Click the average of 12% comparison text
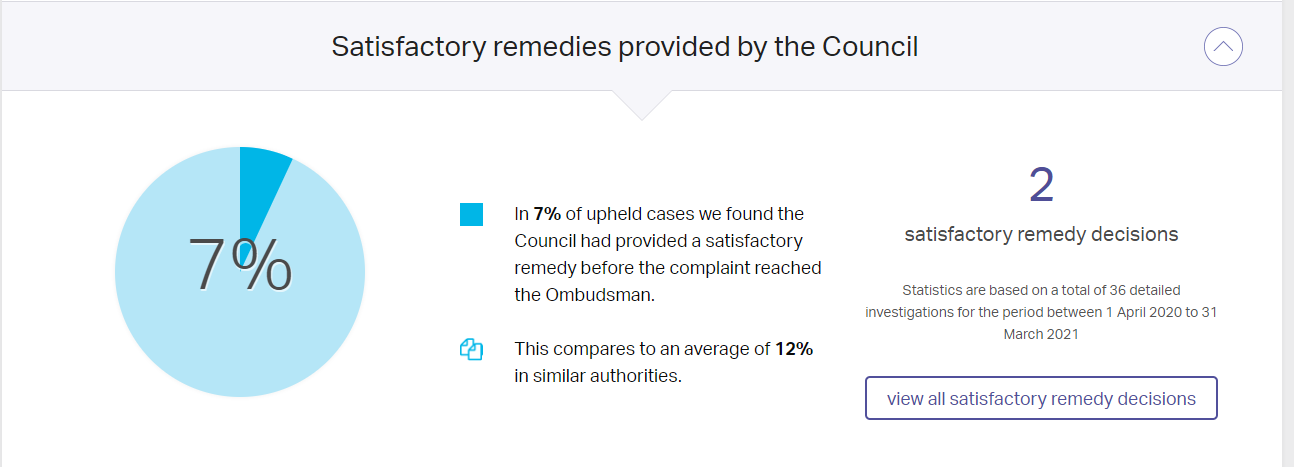This screenshot has width=1294, height=467. (x=664, y=363)
